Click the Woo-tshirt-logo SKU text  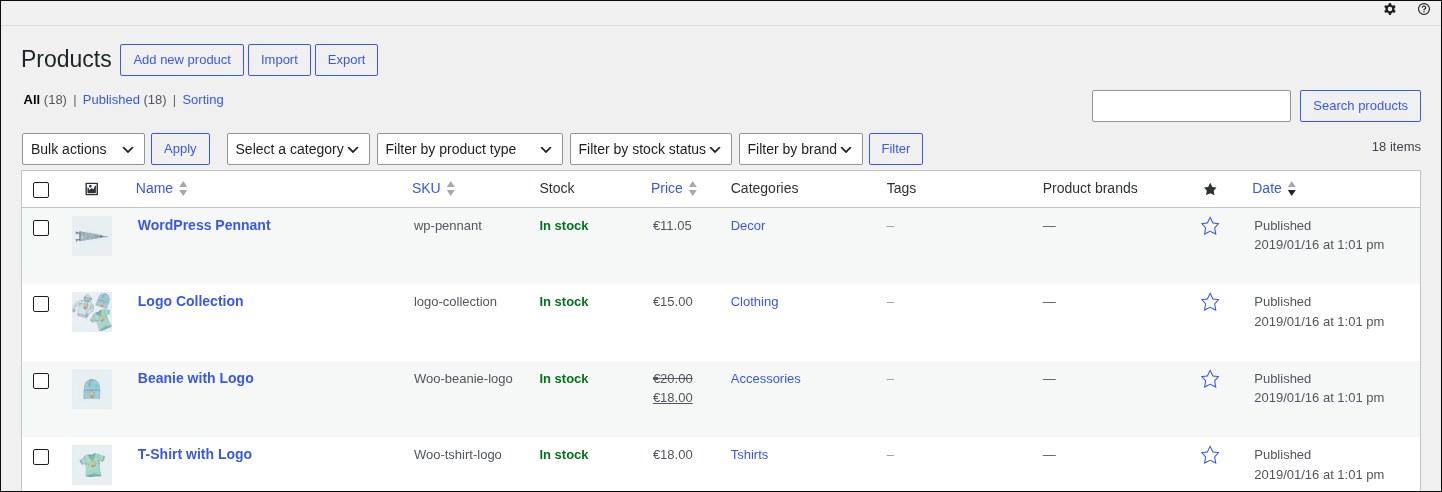458,455
